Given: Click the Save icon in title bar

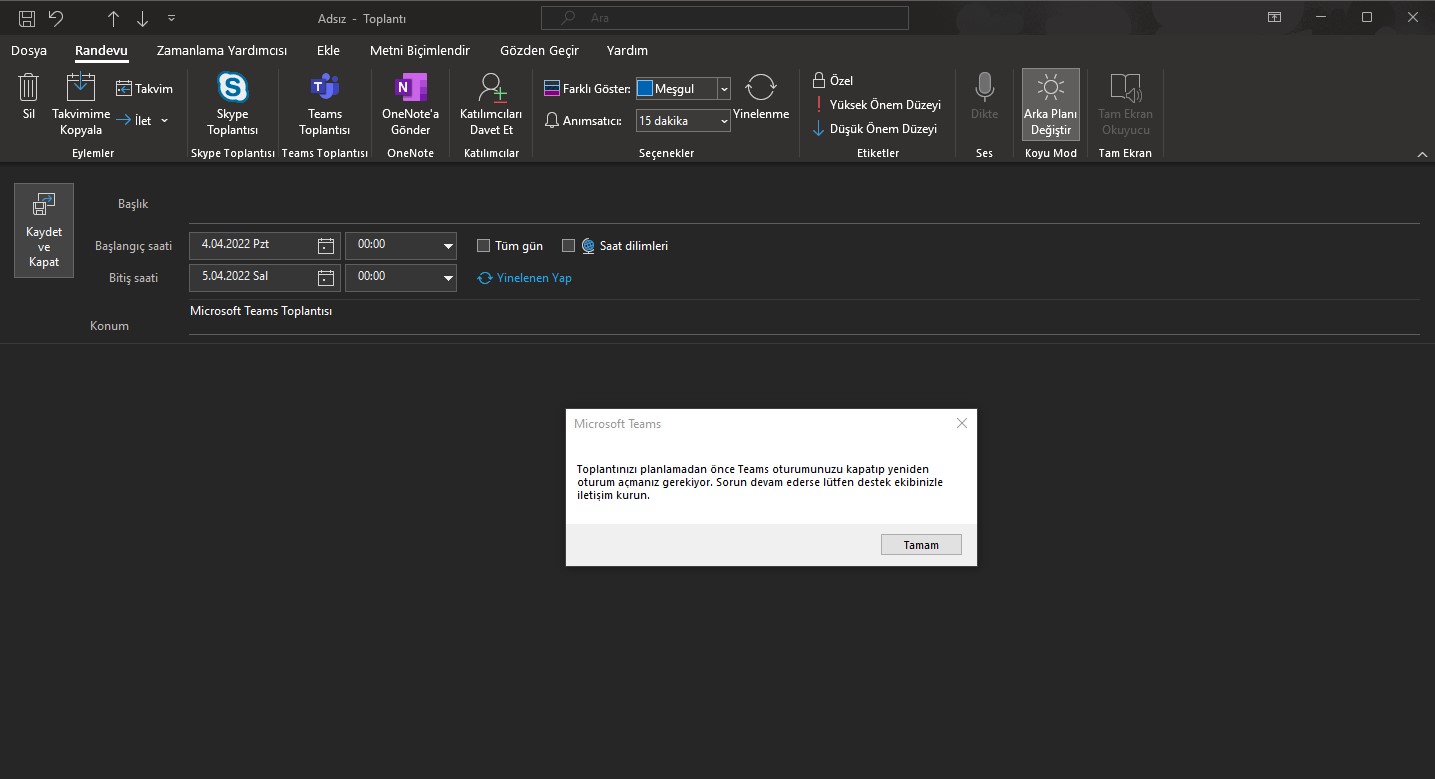Looking at the screenshot, I should coord(27,18).
